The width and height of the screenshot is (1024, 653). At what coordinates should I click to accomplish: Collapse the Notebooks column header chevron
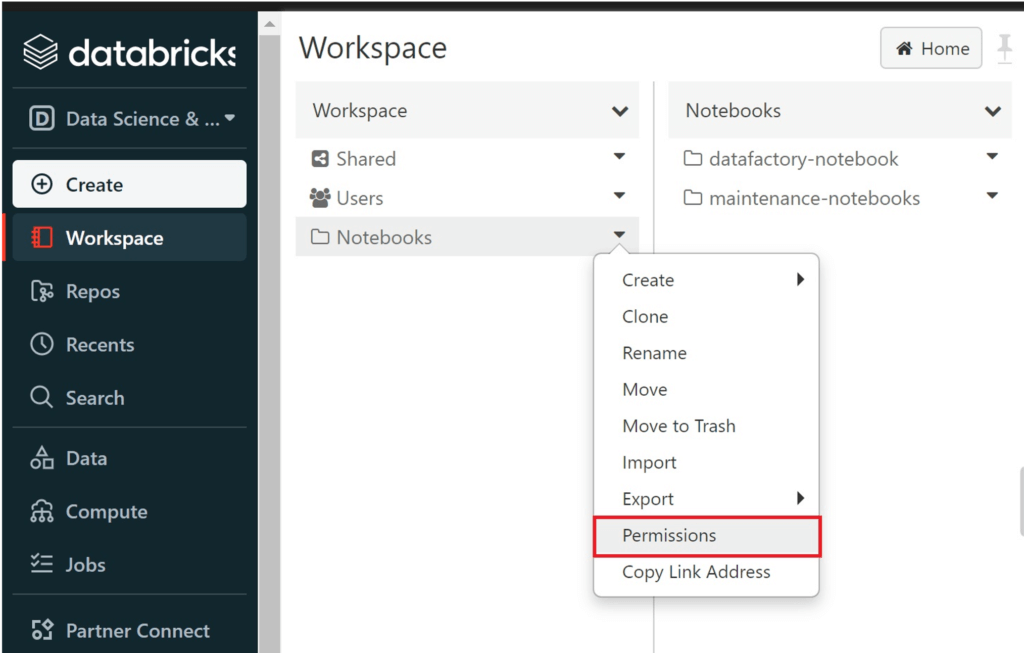pyautogui.click(x=992, y=111)
